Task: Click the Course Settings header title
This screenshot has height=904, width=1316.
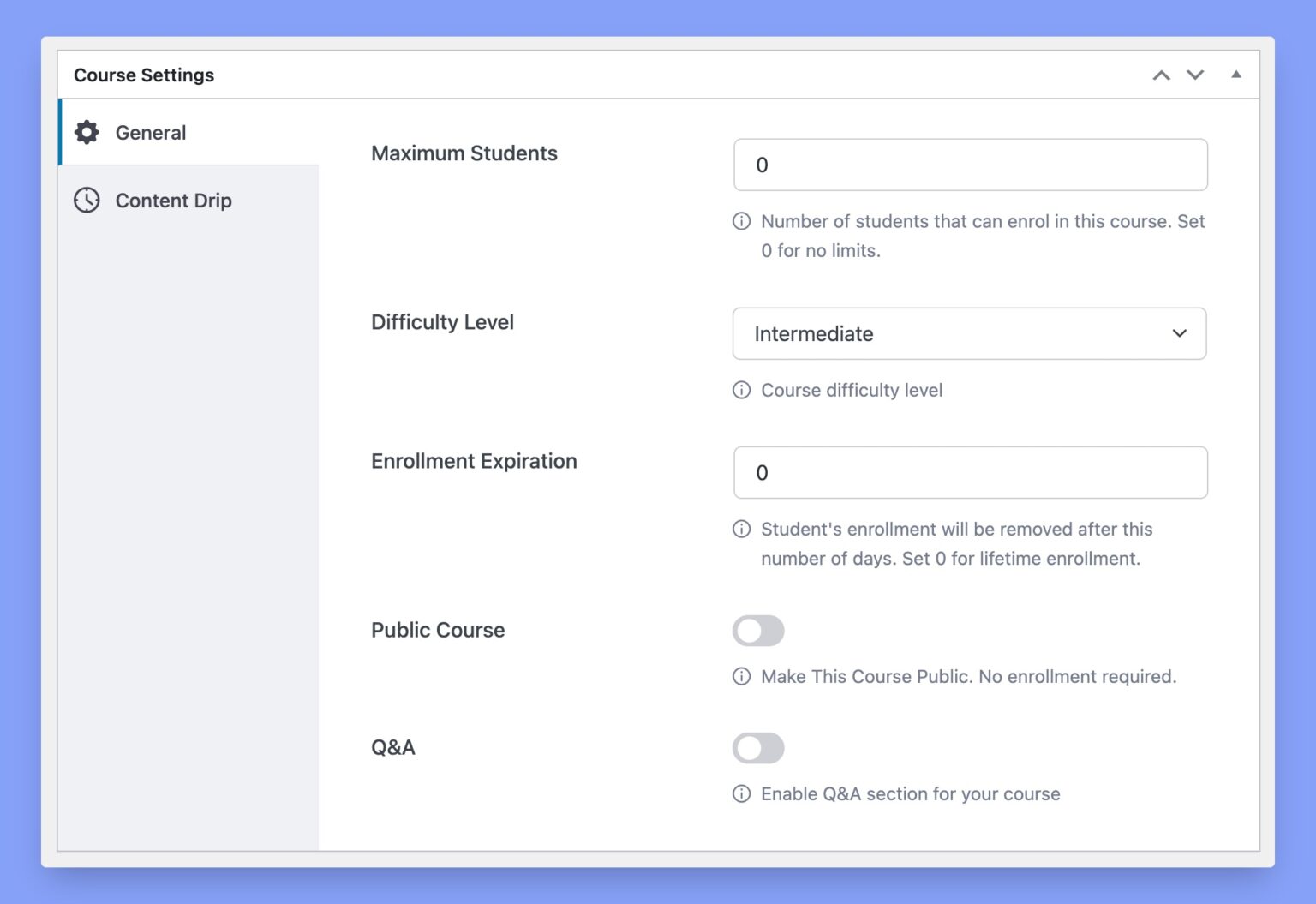Action: click(143, 75)
